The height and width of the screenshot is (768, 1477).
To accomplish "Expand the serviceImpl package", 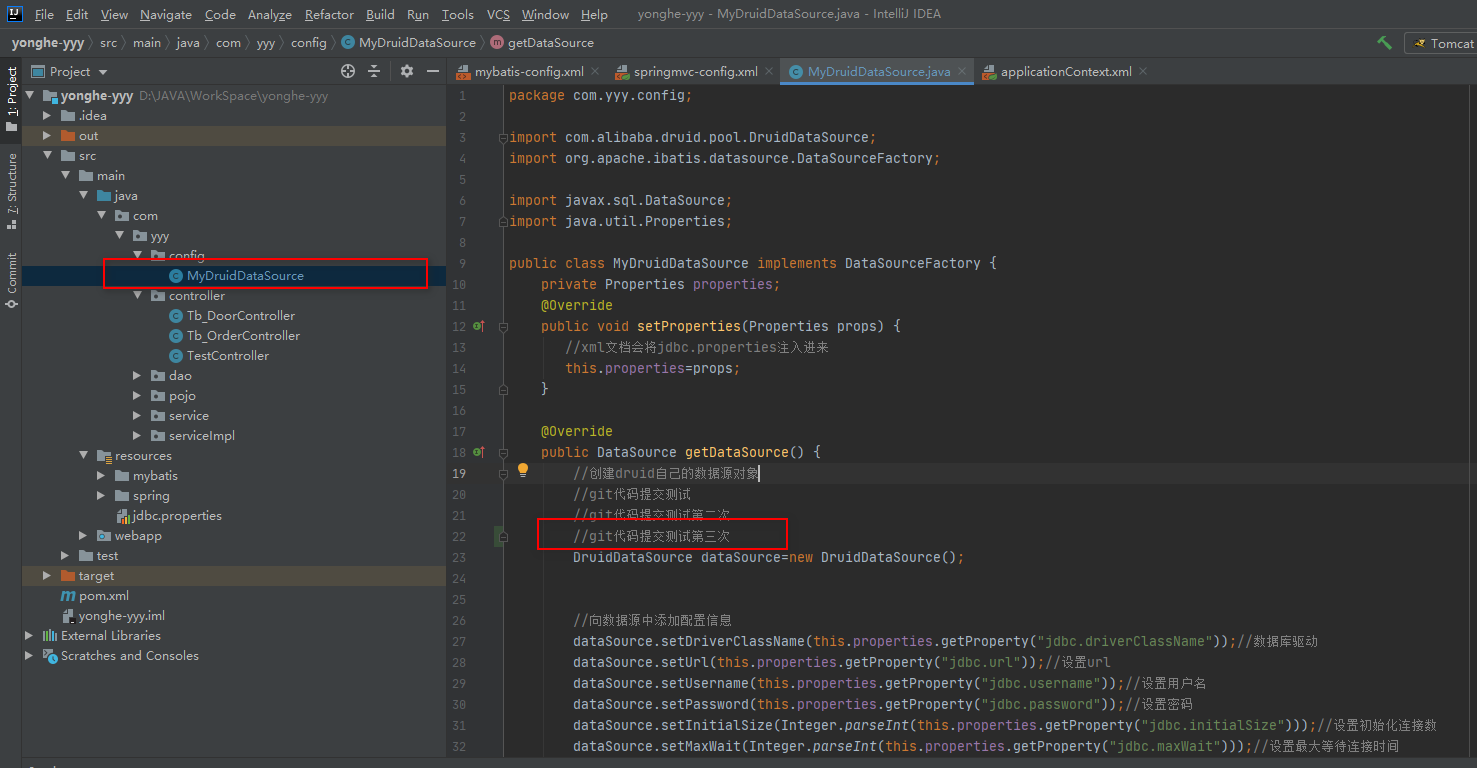I will (x=137, y=436).
